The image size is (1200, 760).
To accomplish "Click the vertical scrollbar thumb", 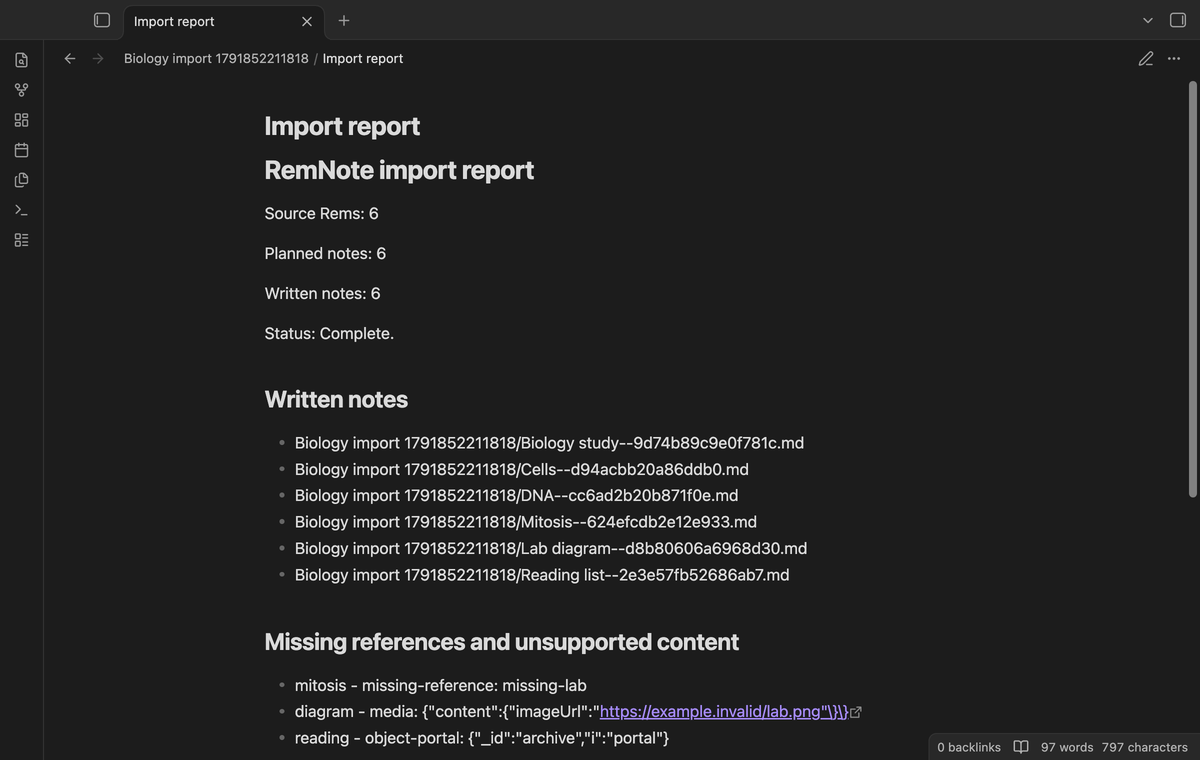I will pyautogui.click(x=1192, y=289).
